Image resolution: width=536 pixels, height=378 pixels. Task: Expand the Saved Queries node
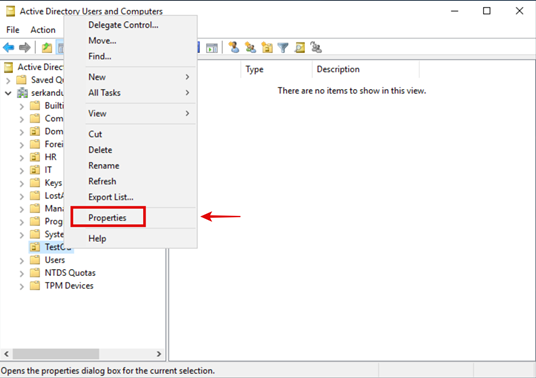point(9,81)
